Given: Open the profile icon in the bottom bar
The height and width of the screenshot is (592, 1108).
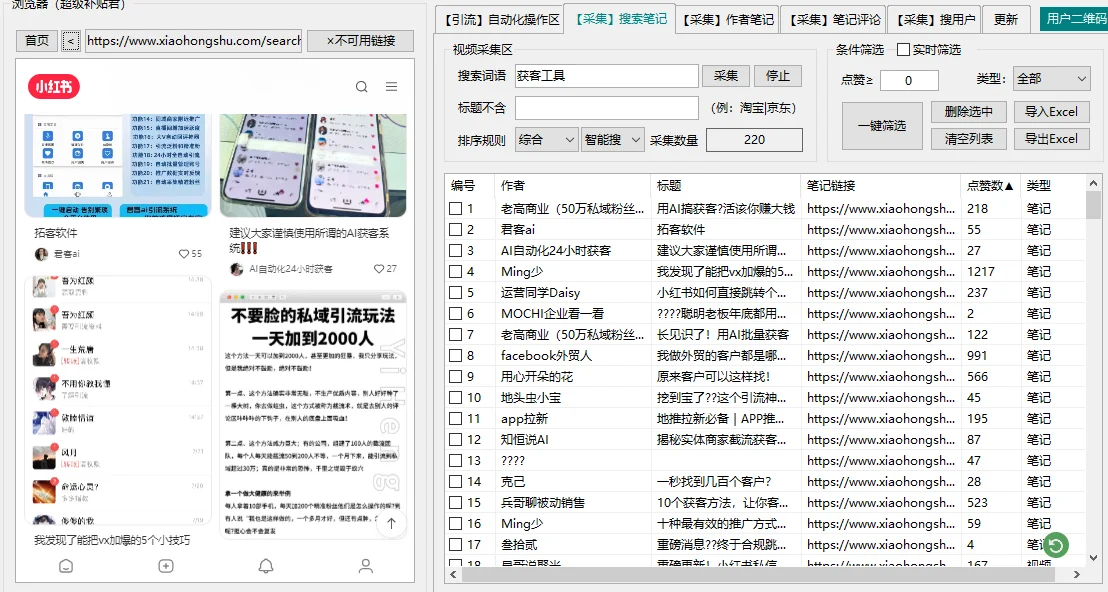Looking at the screenshot, I should coord(365,565).
